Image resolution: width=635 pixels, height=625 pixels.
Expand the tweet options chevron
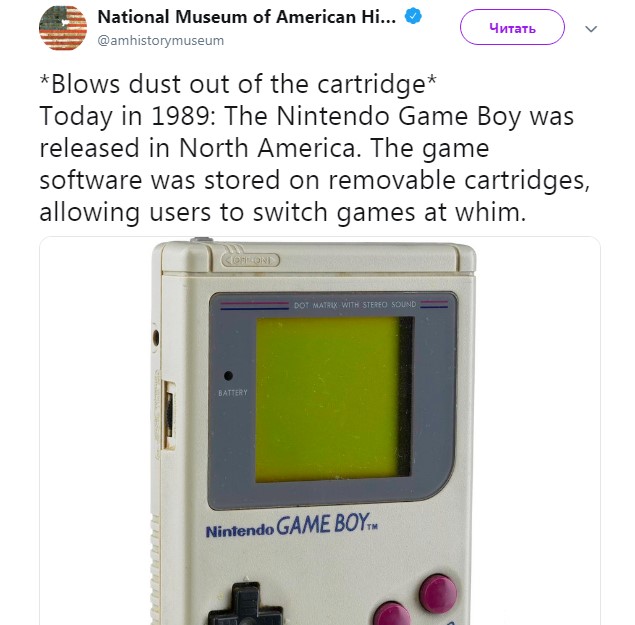point(591,29)
